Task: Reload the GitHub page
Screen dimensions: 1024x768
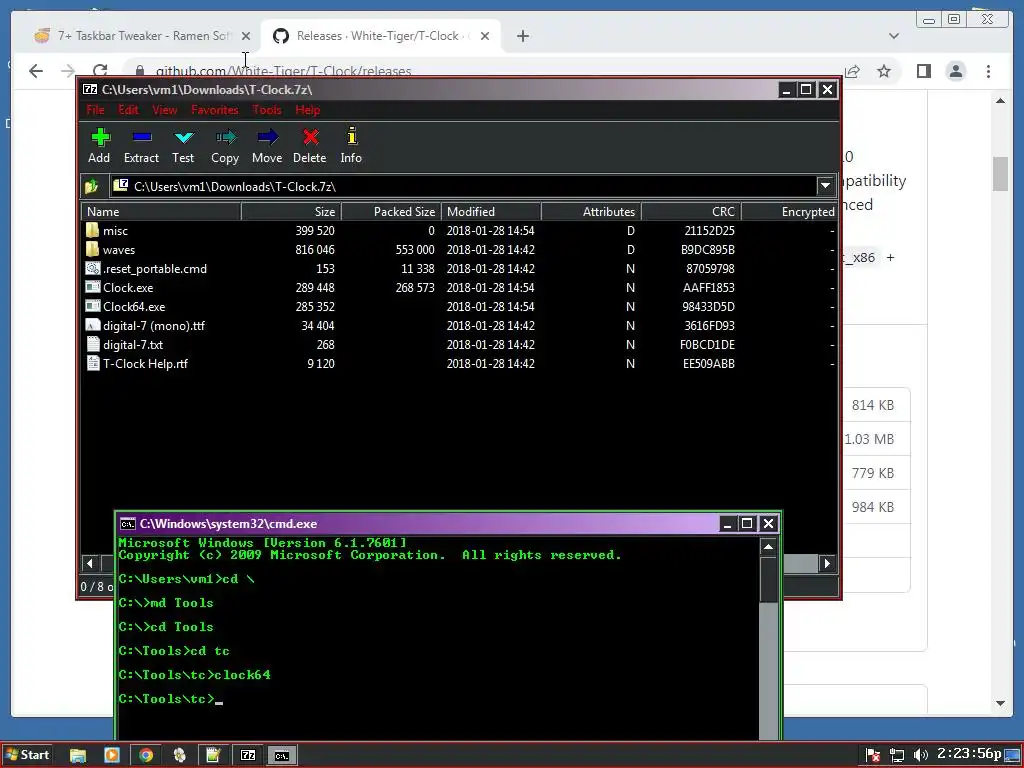Action: tap(100, 71)
